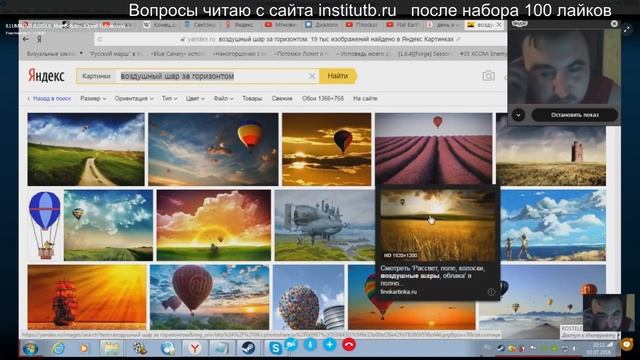Close the Skype video overlay window

[x=614, y=24]
